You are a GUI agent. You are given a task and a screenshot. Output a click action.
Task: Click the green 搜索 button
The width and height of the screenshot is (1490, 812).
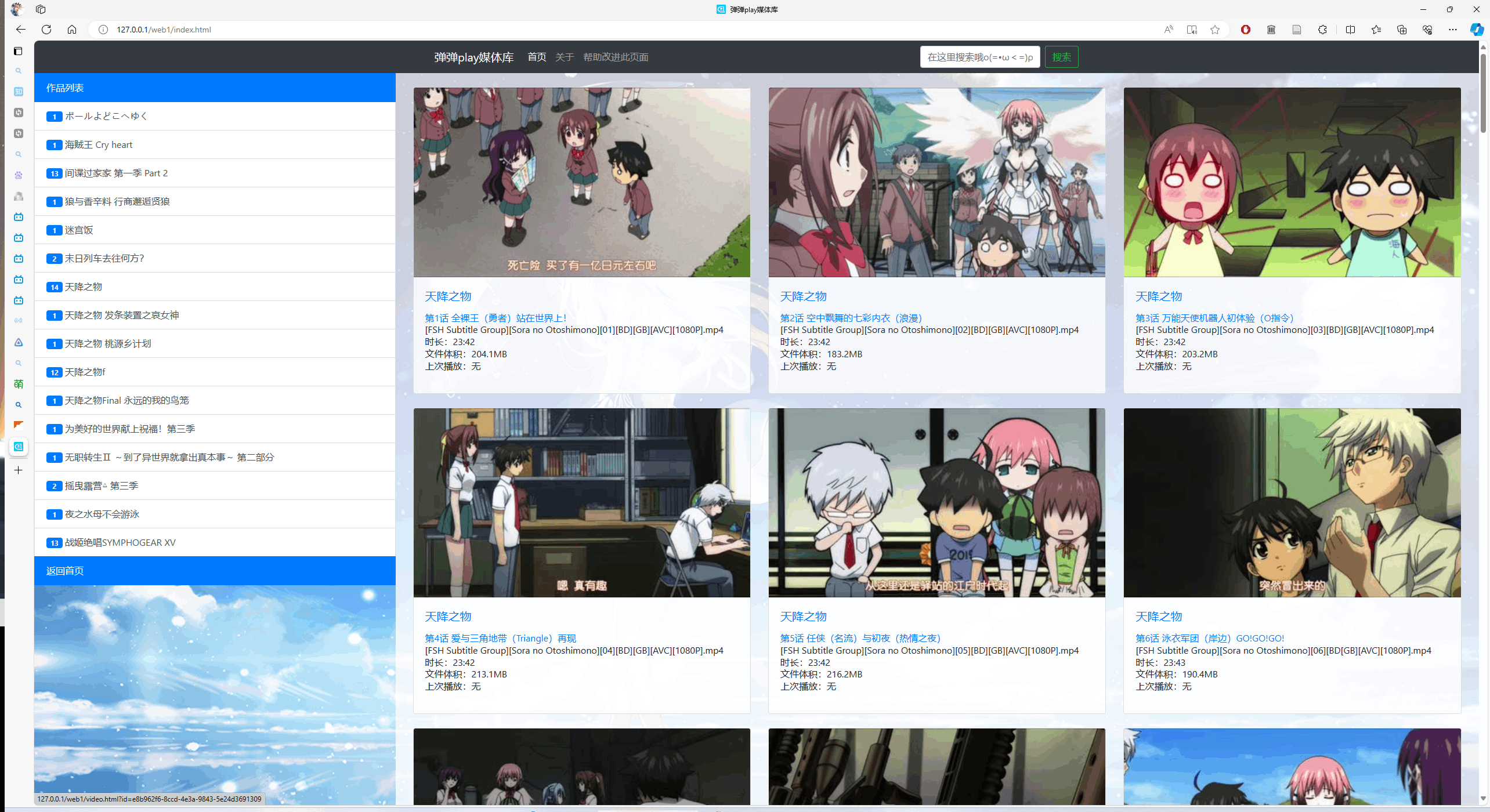1061,57
